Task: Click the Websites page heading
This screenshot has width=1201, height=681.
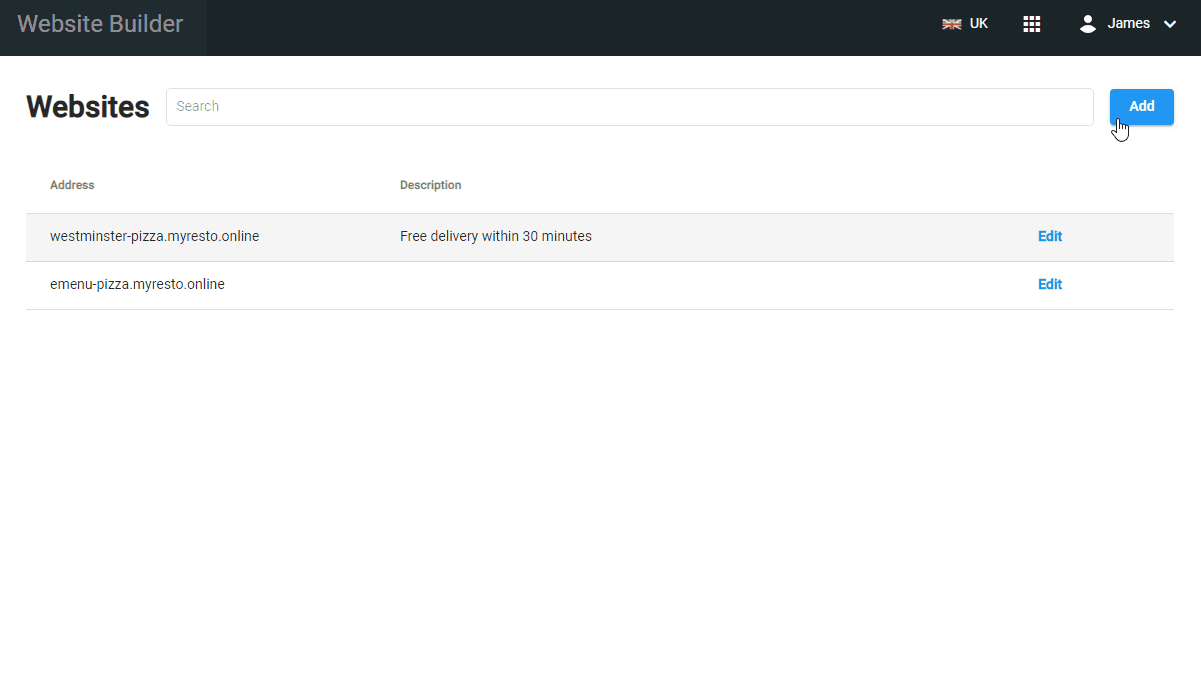Action: click(88, 107)
